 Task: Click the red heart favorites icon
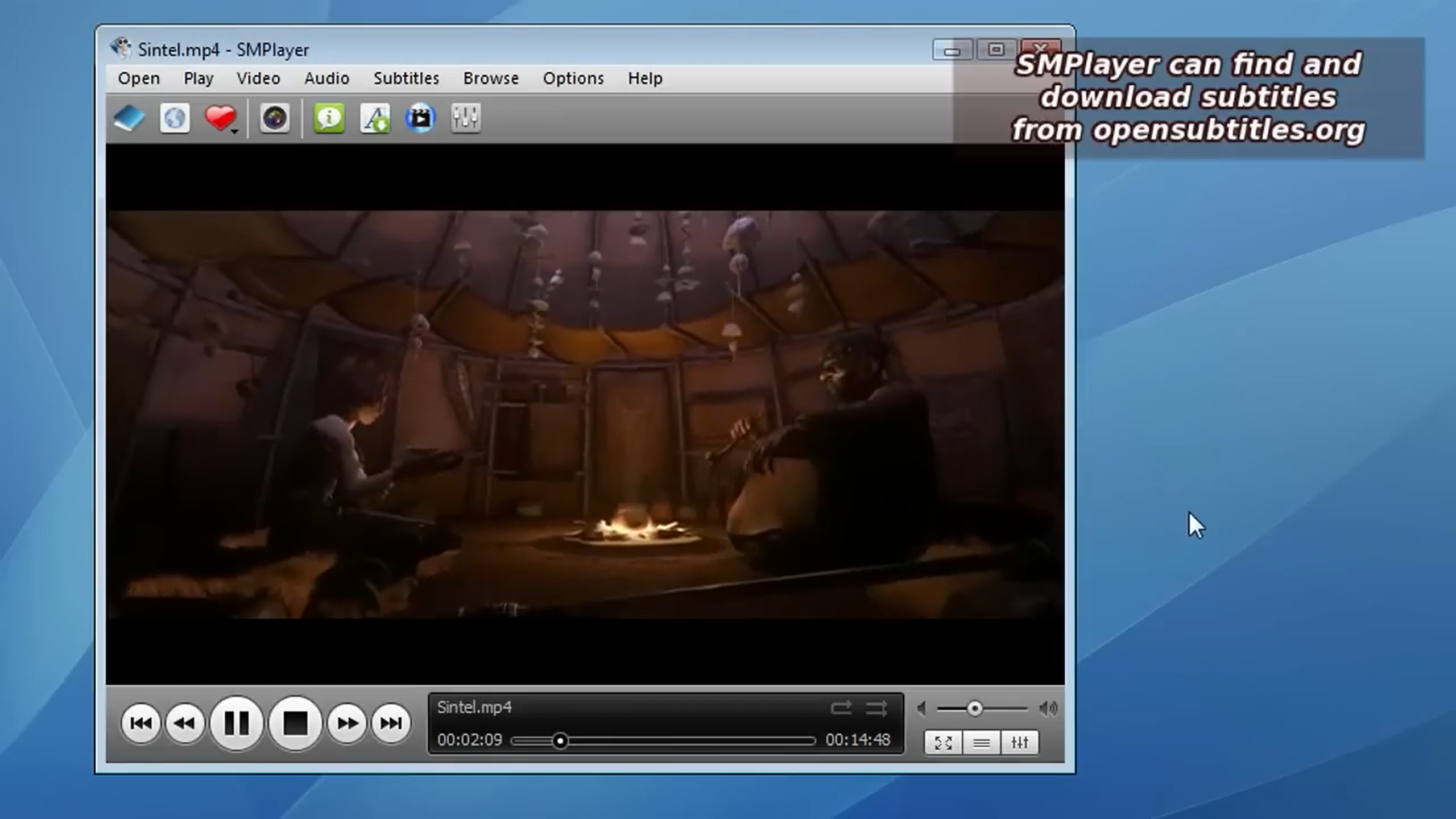(x=220, y=118)
